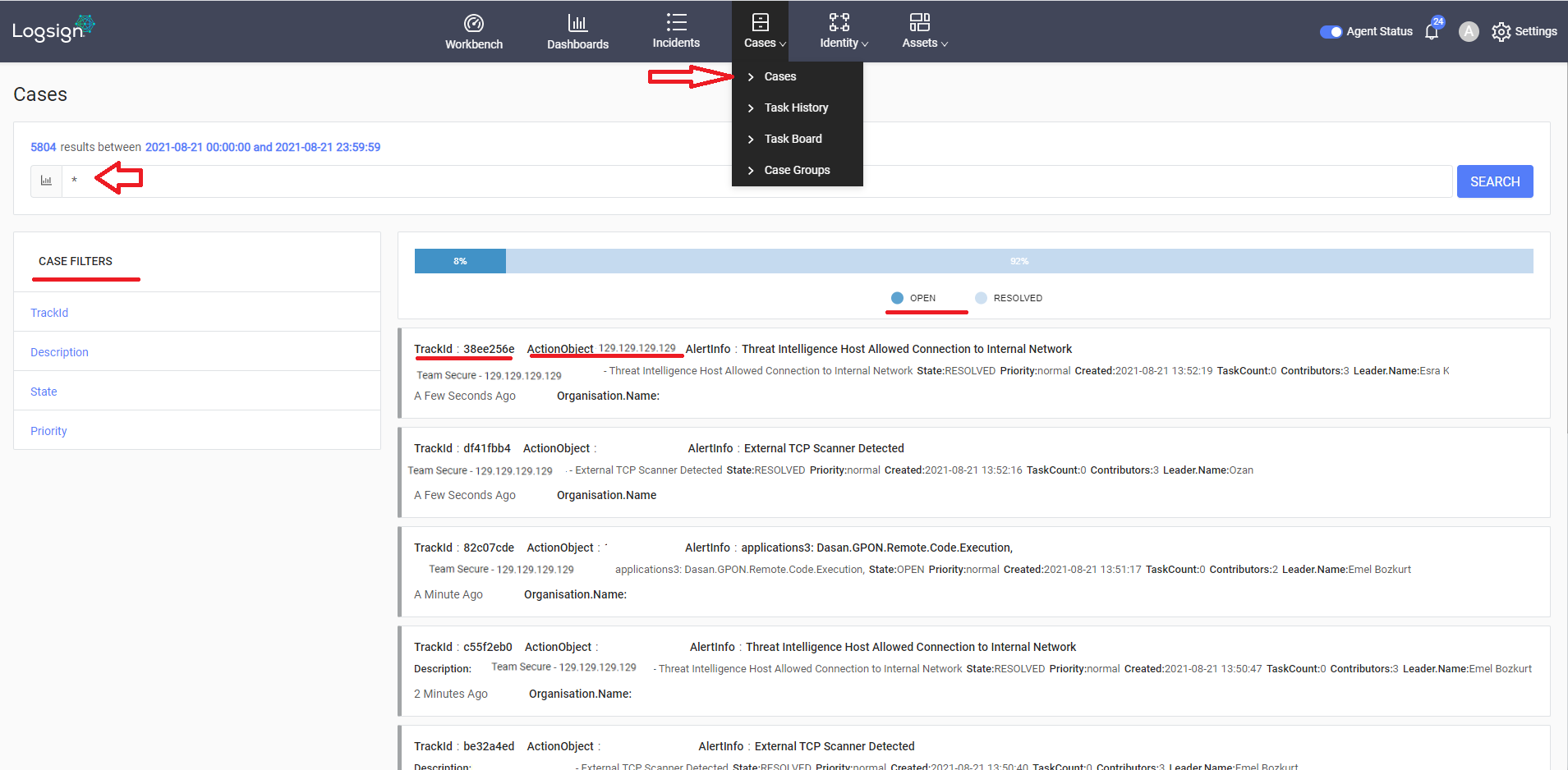Click the chart icon beside search box
The image size is (1568, 770).
[x=46, y=181]
